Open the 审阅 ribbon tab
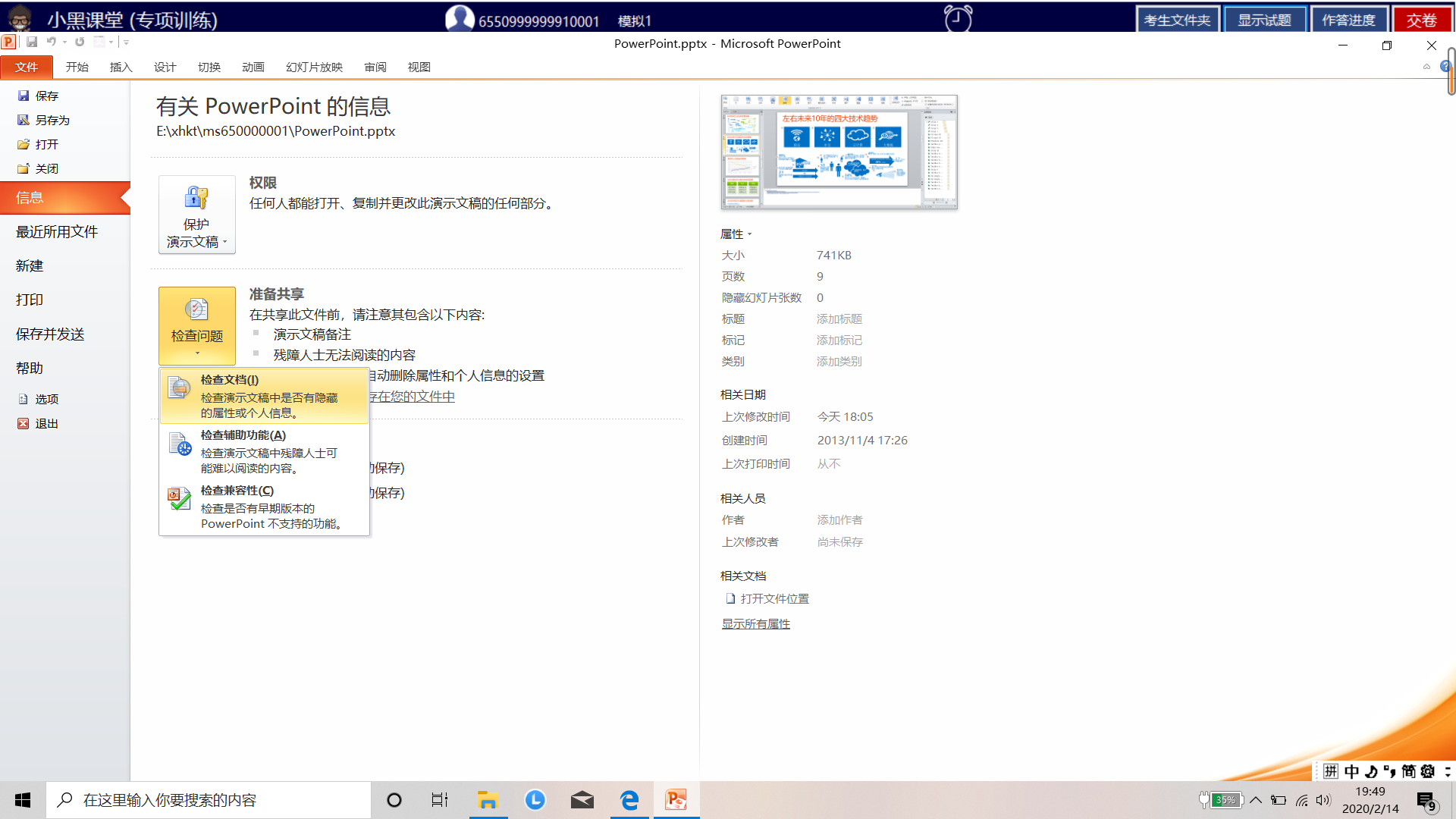 click(375, 67)
